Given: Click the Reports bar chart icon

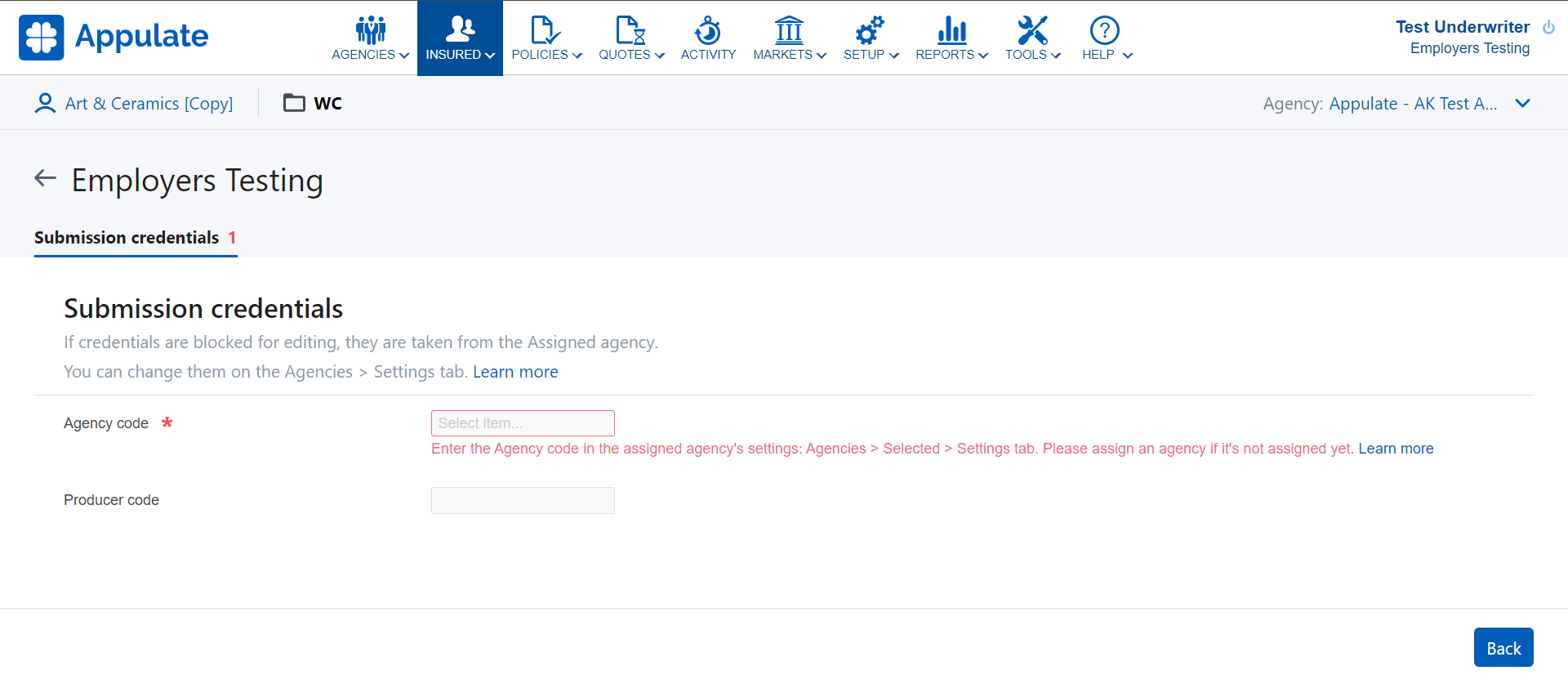Looking at the screenshot, I should (951, 30).
